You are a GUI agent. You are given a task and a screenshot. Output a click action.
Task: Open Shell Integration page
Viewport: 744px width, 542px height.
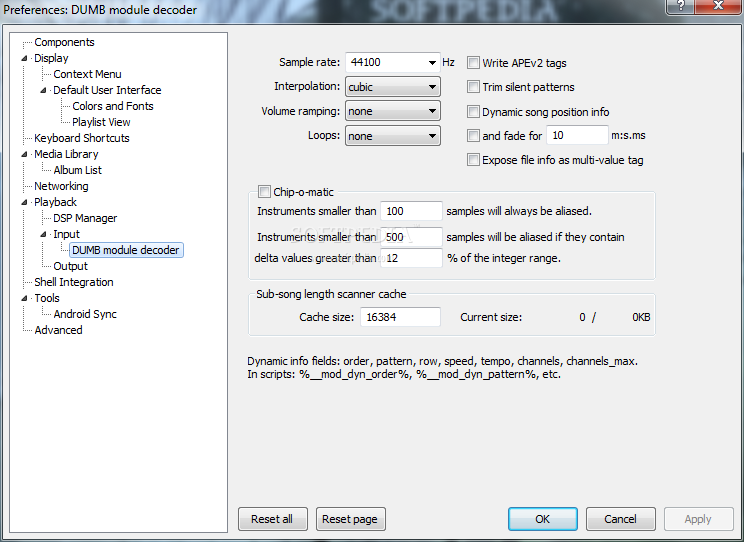74,282
